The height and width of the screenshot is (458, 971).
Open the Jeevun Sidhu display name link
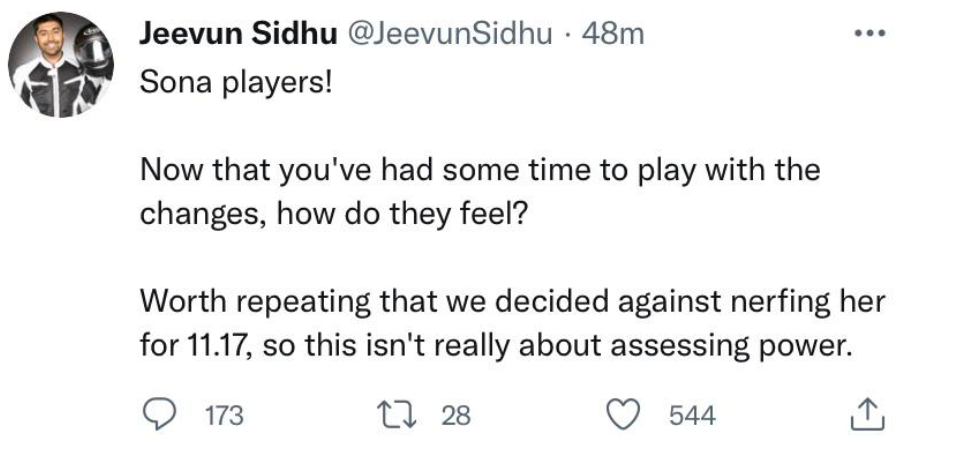[x=238, y=34]
